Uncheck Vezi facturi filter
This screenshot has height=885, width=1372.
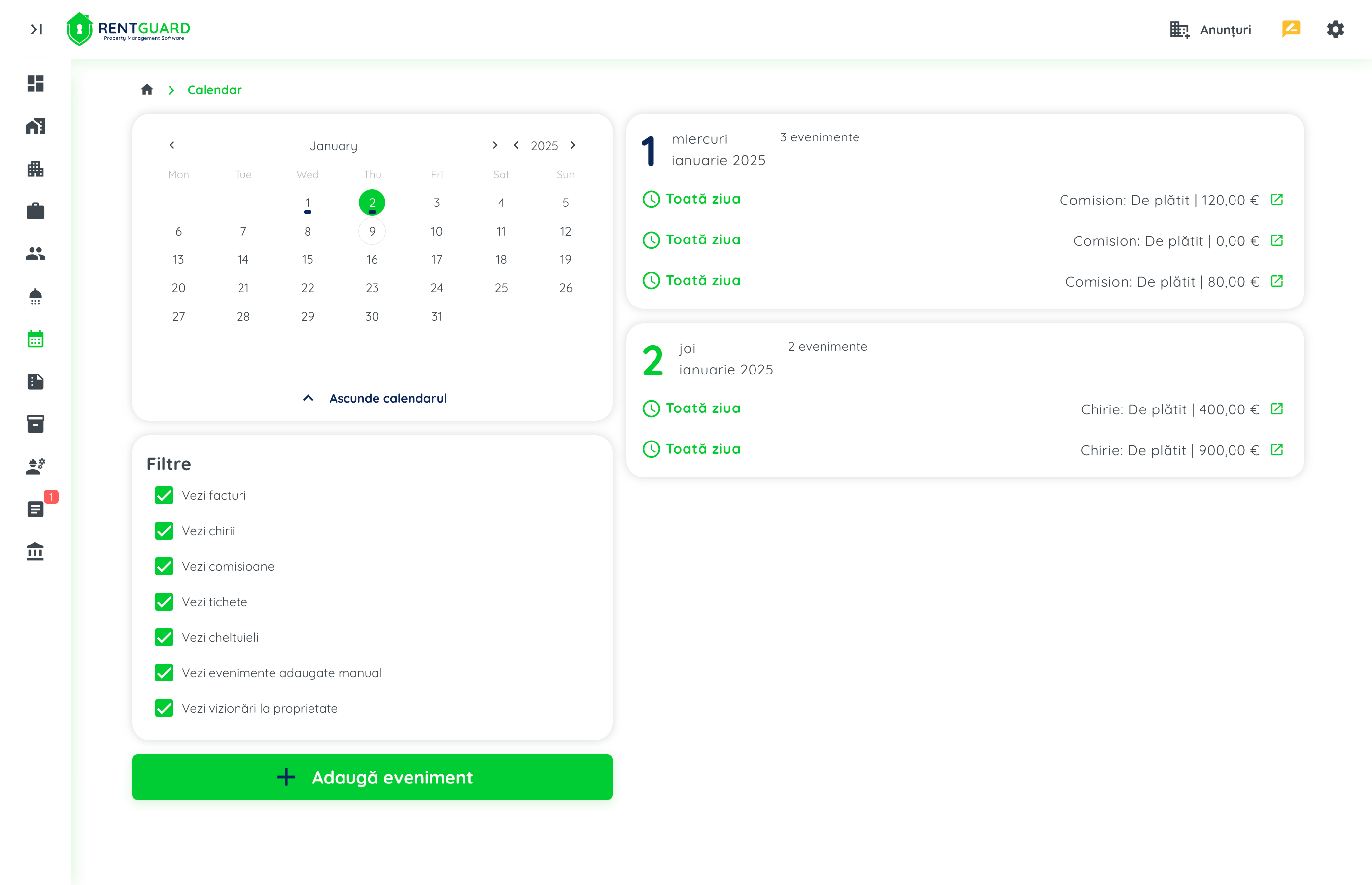pos(164,495)
